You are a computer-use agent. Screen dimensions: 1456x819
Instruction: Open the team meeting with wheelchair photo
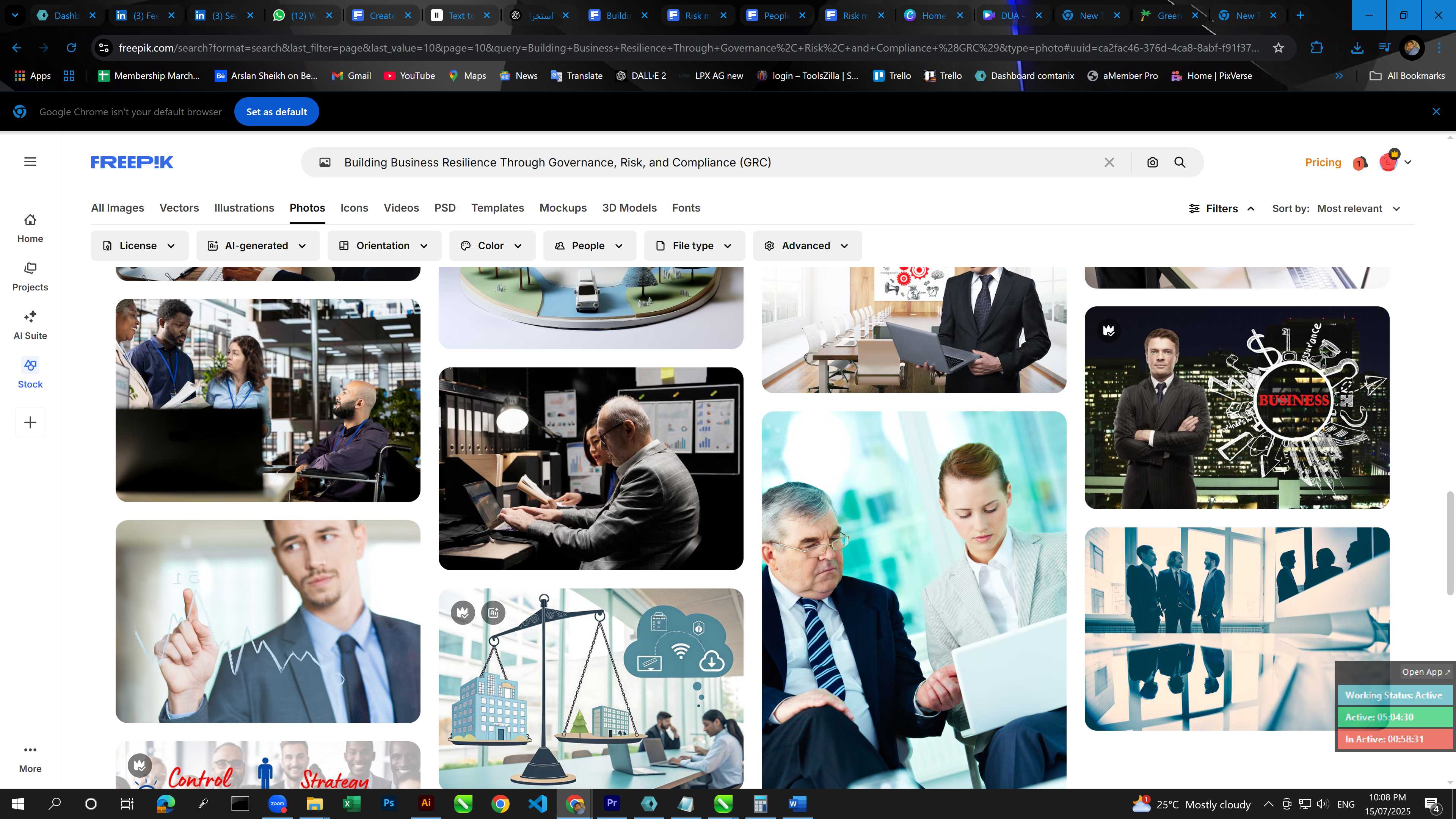(268, 400)
